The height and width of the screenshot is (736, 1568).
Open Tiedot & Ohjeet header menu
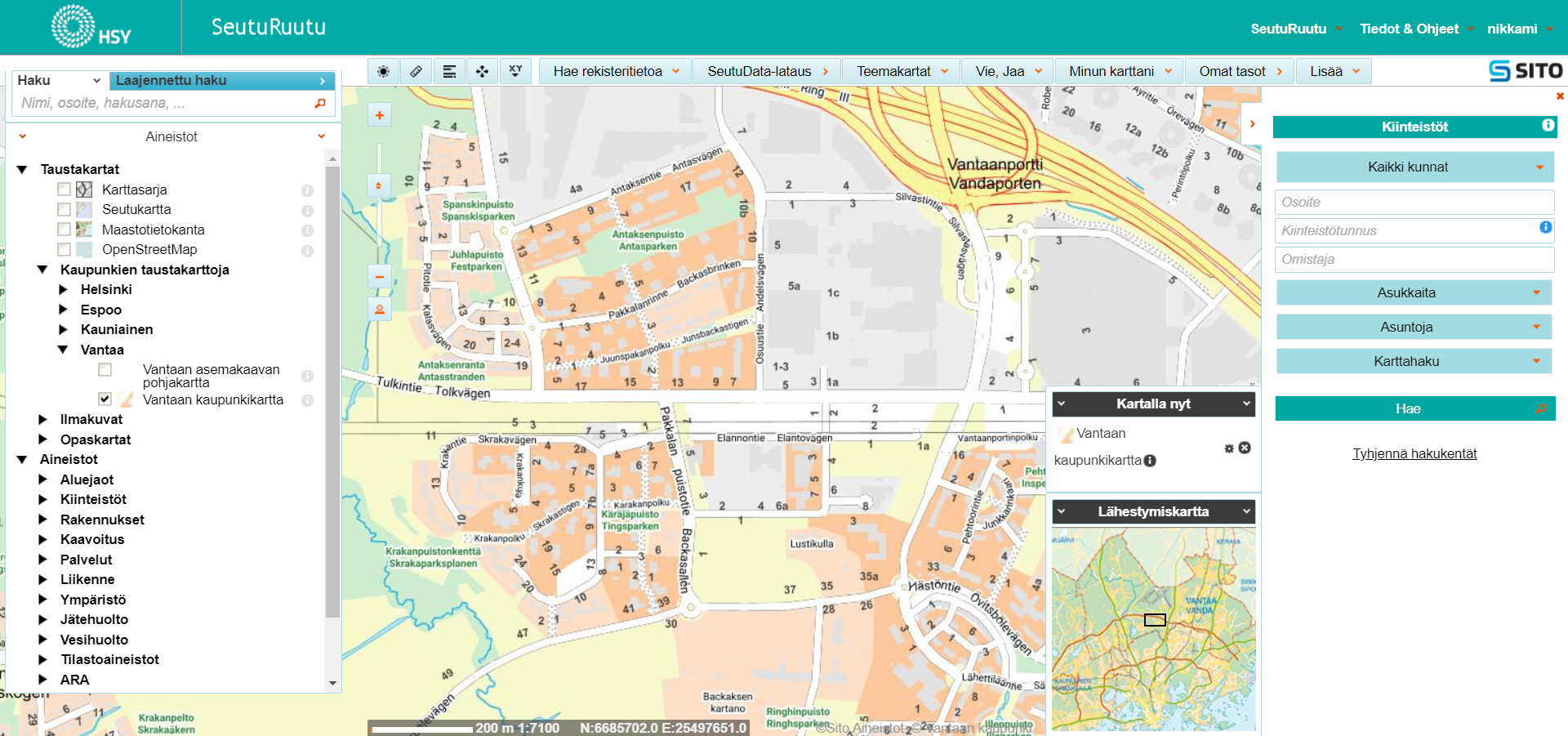1416,29
